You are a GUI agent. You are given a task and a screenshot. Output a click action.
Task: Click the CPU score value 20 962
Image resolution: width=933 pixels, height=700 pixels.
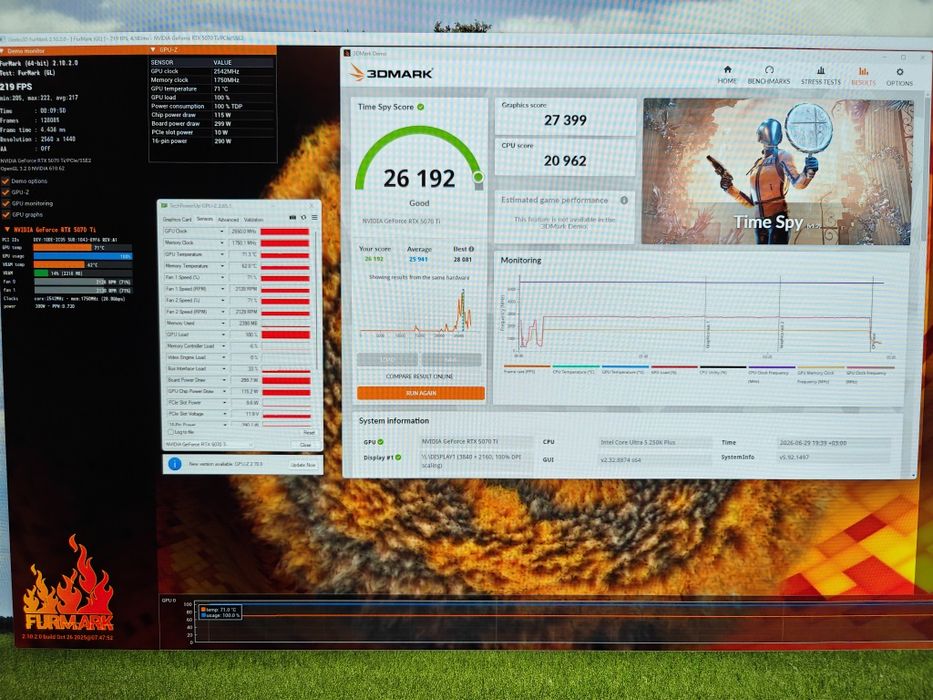tap(565, 161)
